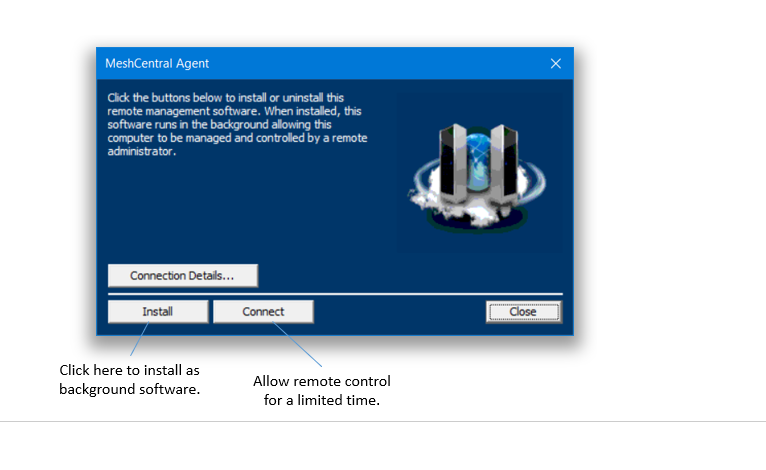Image resolution: width=766 pixels, height=470 pixels.
Task: Click the caption "Click here to install as background software."
Action: click(x=129, y=380)
